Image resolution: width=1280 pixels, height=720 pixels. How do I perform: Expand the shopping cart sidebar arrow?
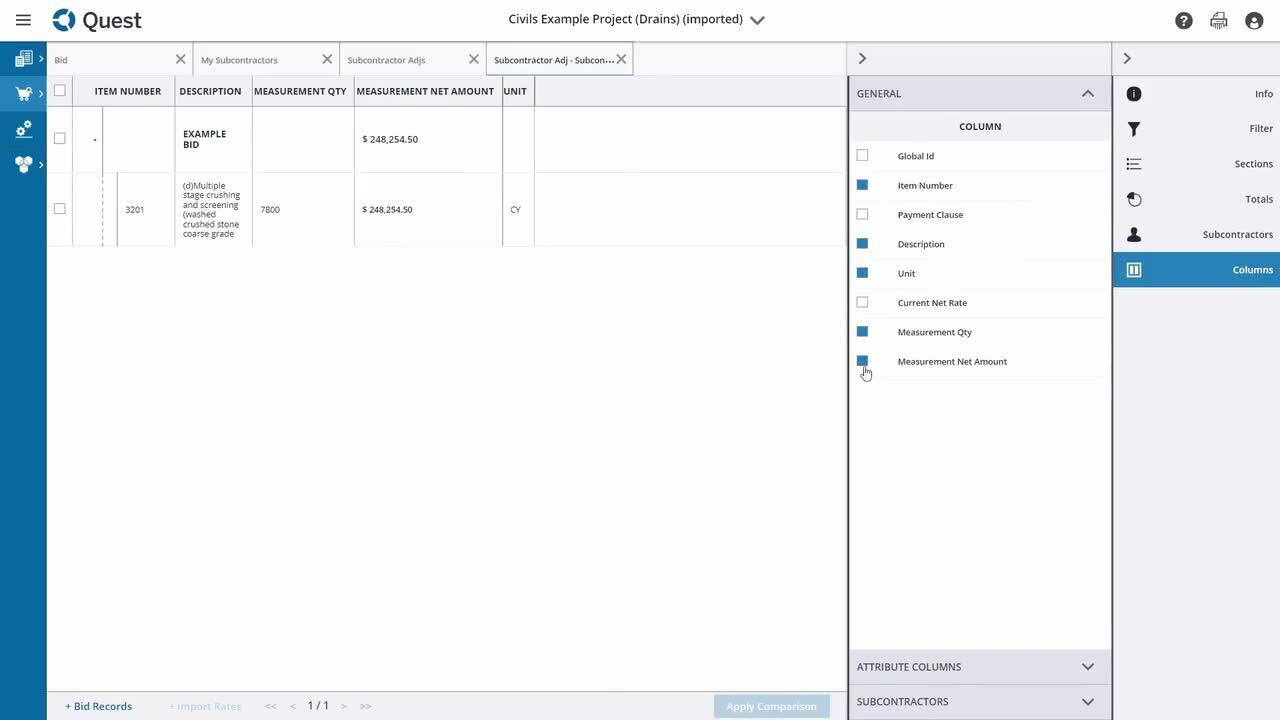[x=41, y=94]
